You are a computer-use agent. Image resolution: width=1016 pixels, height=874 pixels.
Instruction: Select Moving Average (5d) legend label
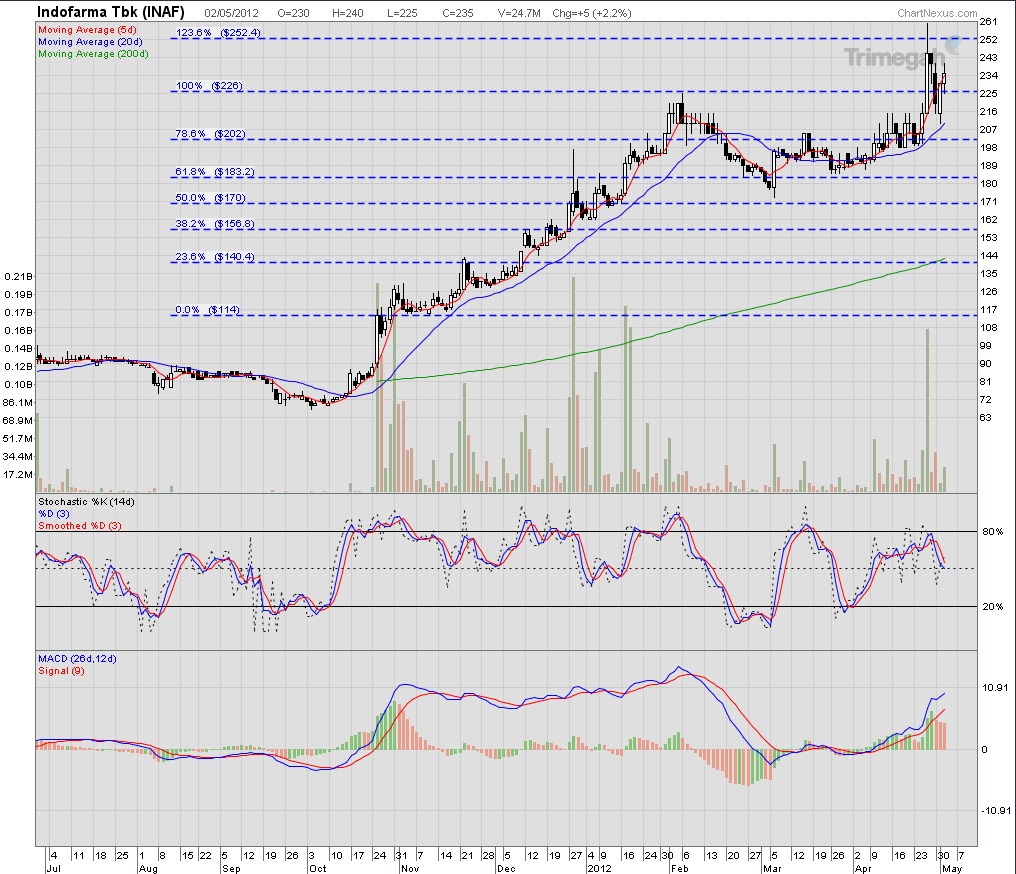(x=87, y=30)
